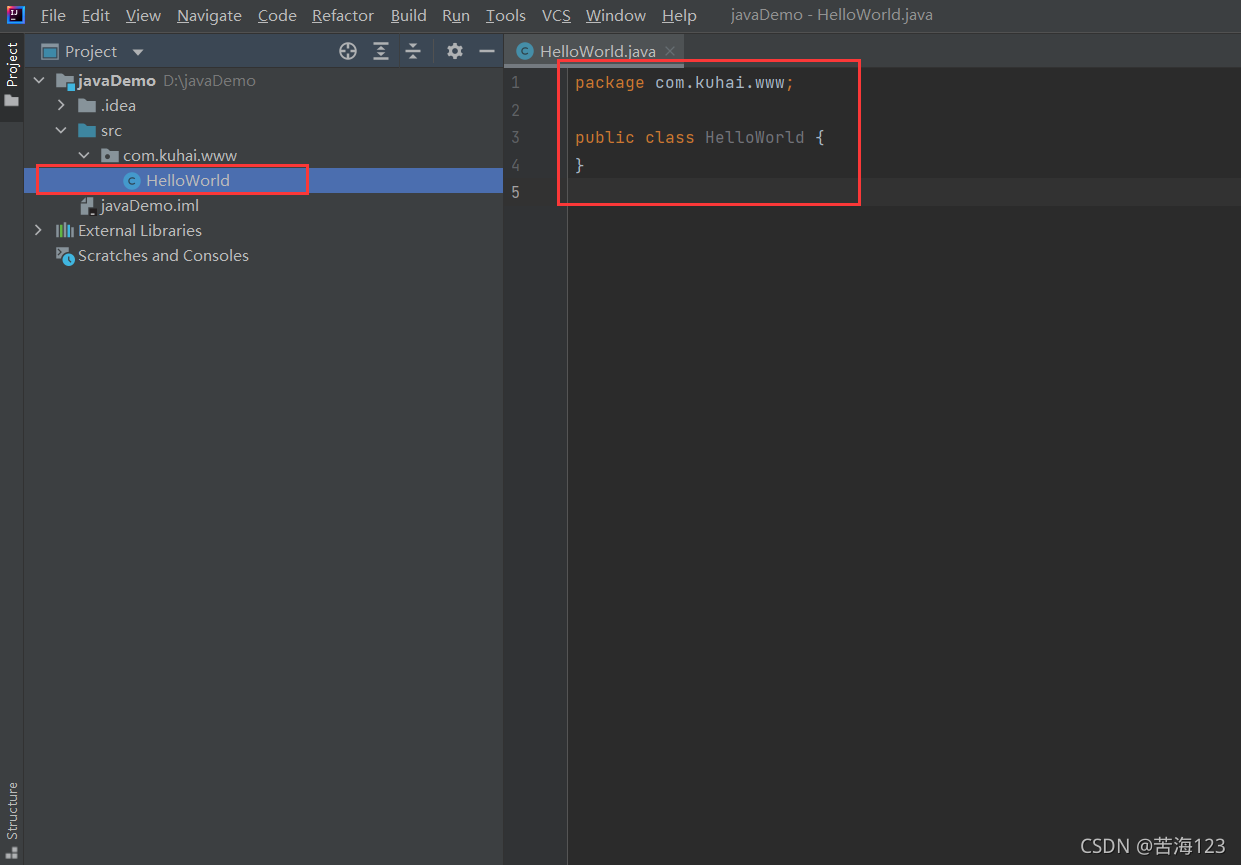Click the External Libraries icon
This screenshot has height=865, width=1241.
65,231
